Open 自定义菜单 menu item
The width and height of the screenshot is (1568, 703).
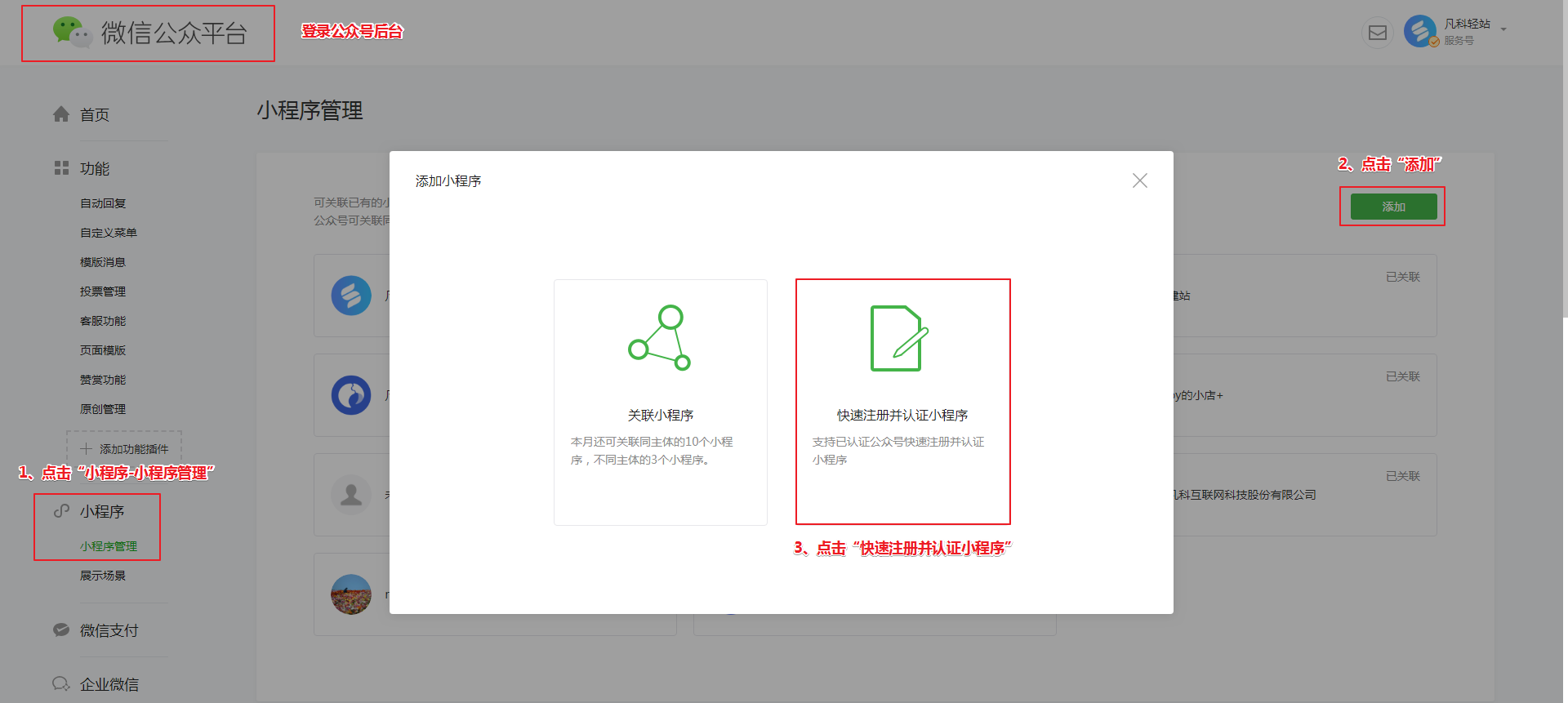pyautogui.click(x=109, y=233)
